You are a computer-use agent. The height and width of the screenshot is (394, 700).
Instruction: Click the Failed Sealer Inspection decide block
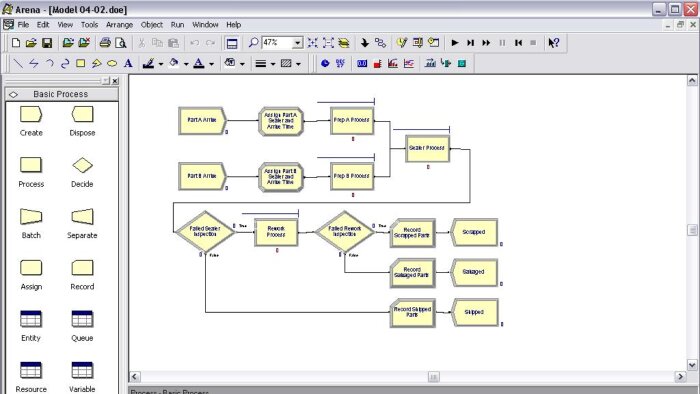tap(205, 232)
